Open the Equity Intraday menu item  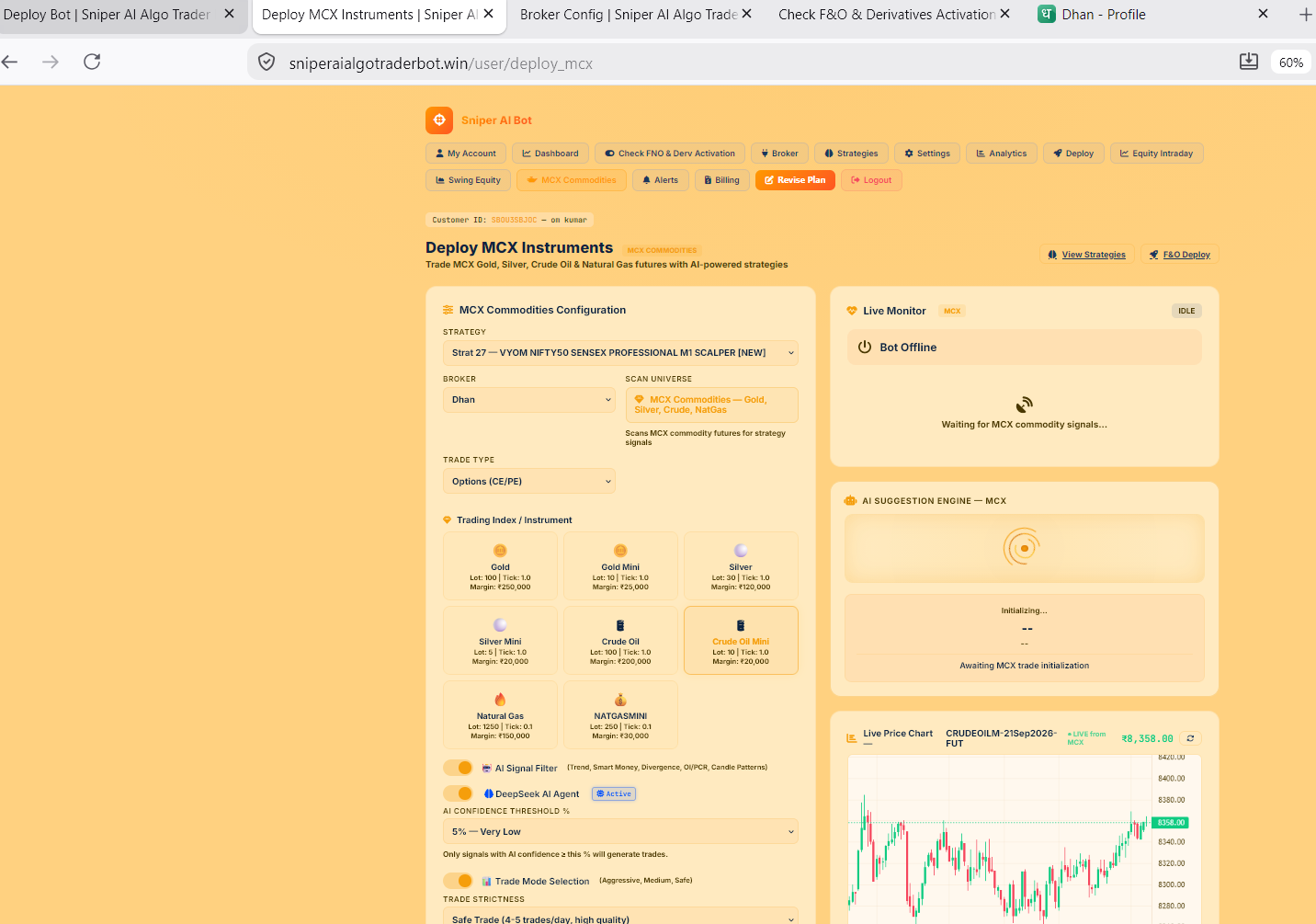(1156, 154)
